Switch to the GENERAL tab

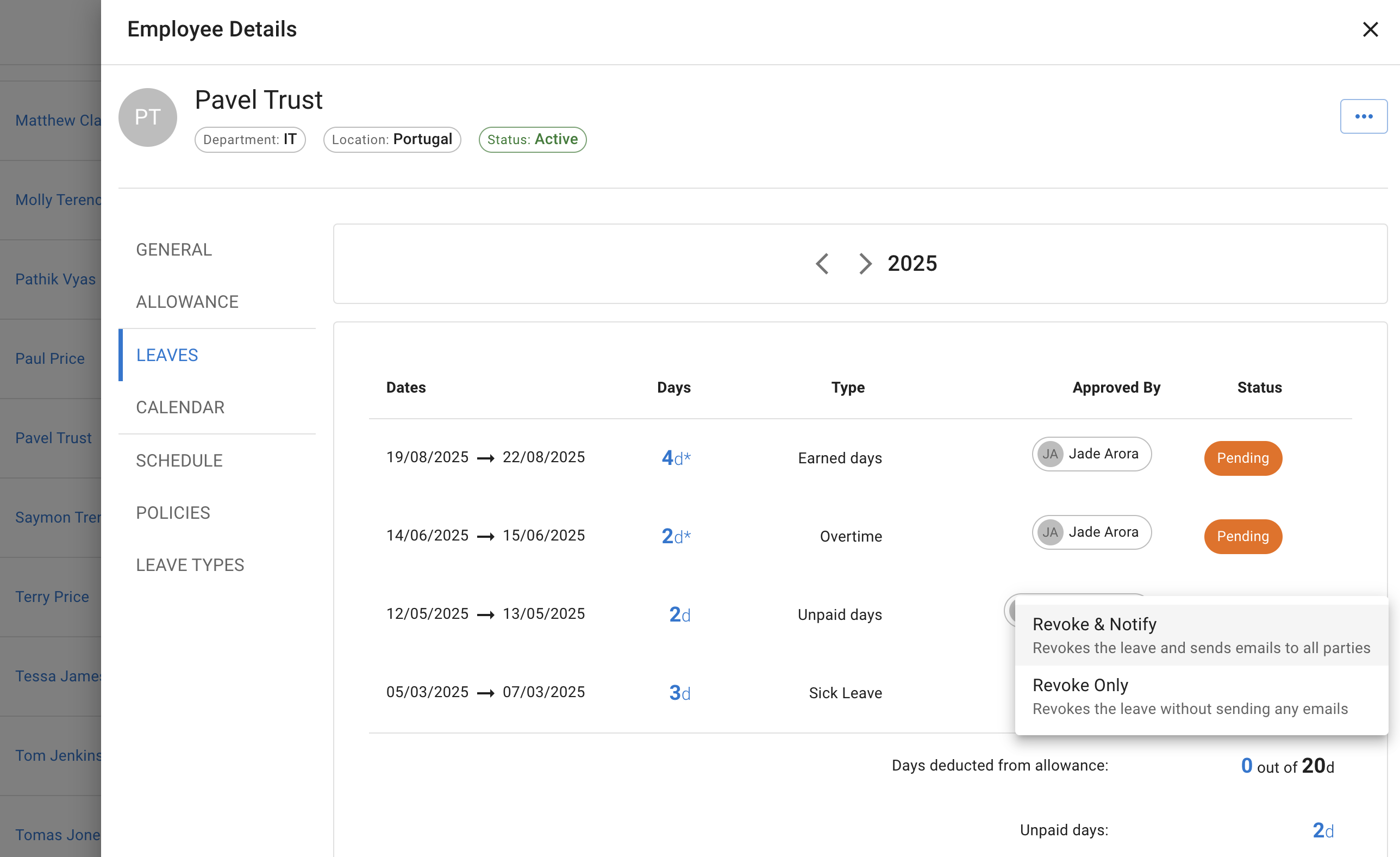(173, 249)
